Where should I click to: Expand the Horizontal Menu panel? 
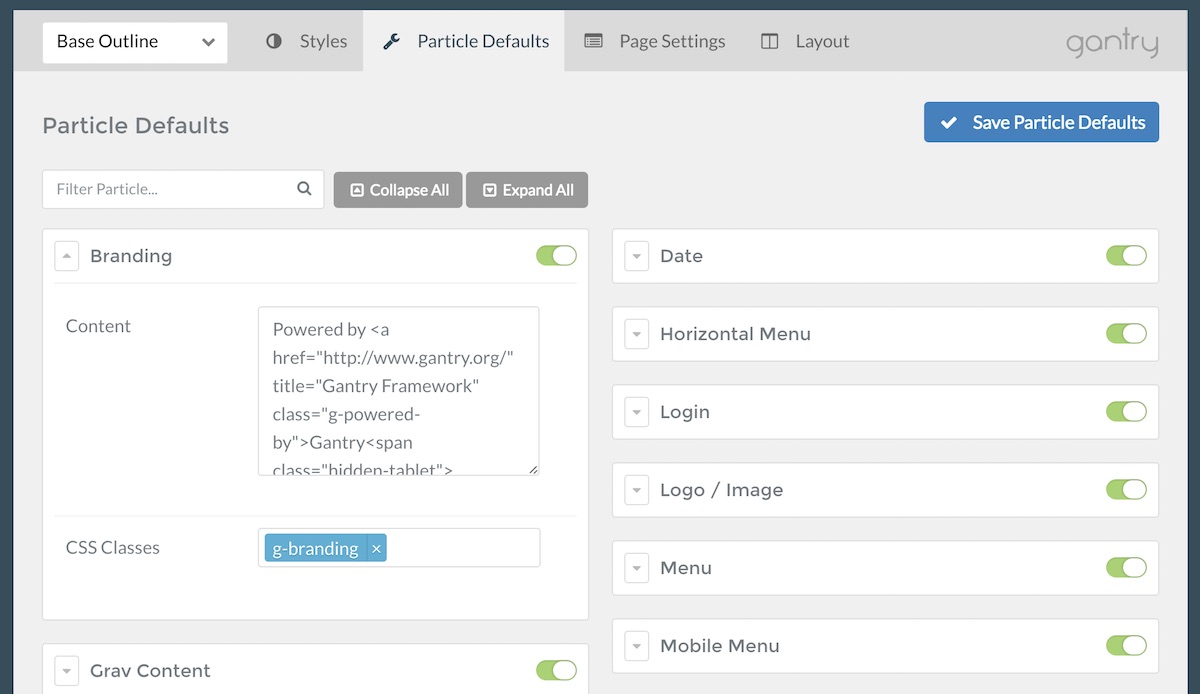636,334
